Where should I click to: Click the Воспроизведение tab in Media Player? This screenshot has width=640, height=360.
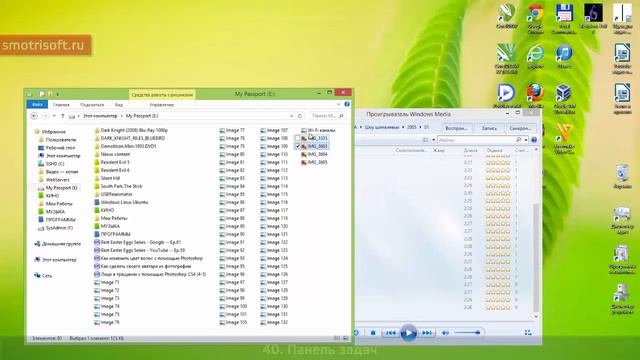(457, 128)
